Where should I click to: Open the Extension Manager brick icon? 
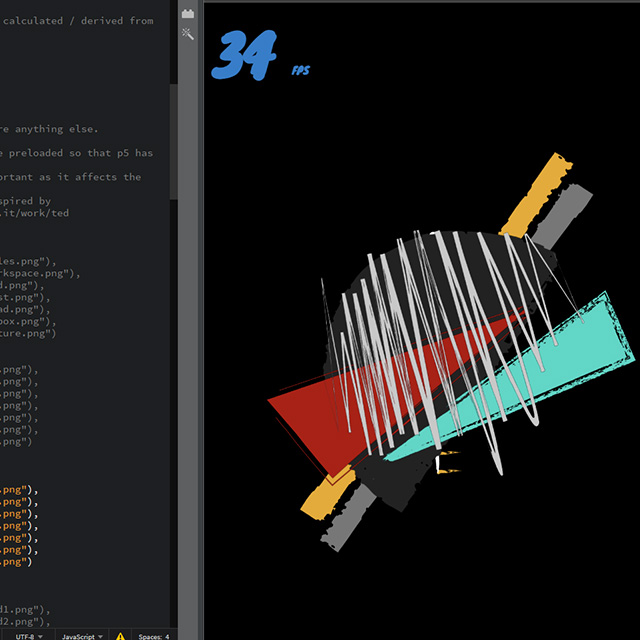pyautogui.click(x=188, y=13)
